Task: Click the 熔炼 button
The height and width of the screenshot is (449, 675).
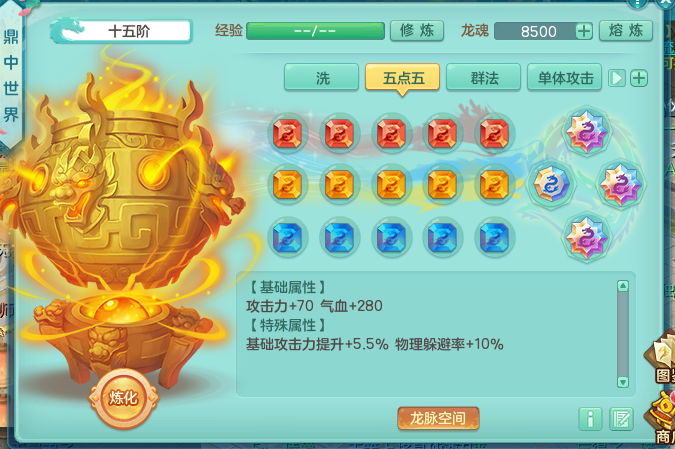Action: [626, 31]
